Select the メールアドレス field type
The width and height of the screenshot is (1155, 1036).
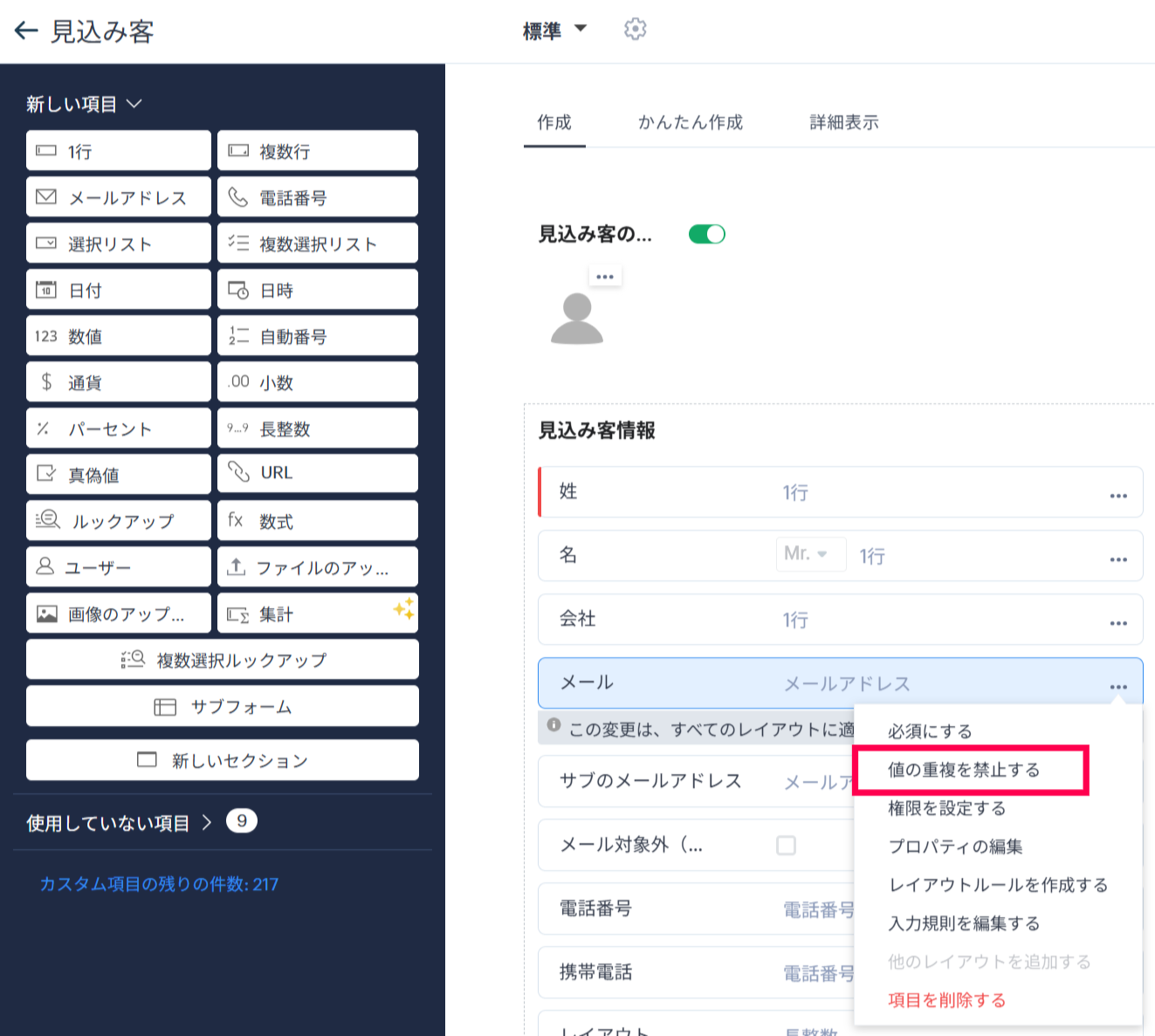point(119,197)
